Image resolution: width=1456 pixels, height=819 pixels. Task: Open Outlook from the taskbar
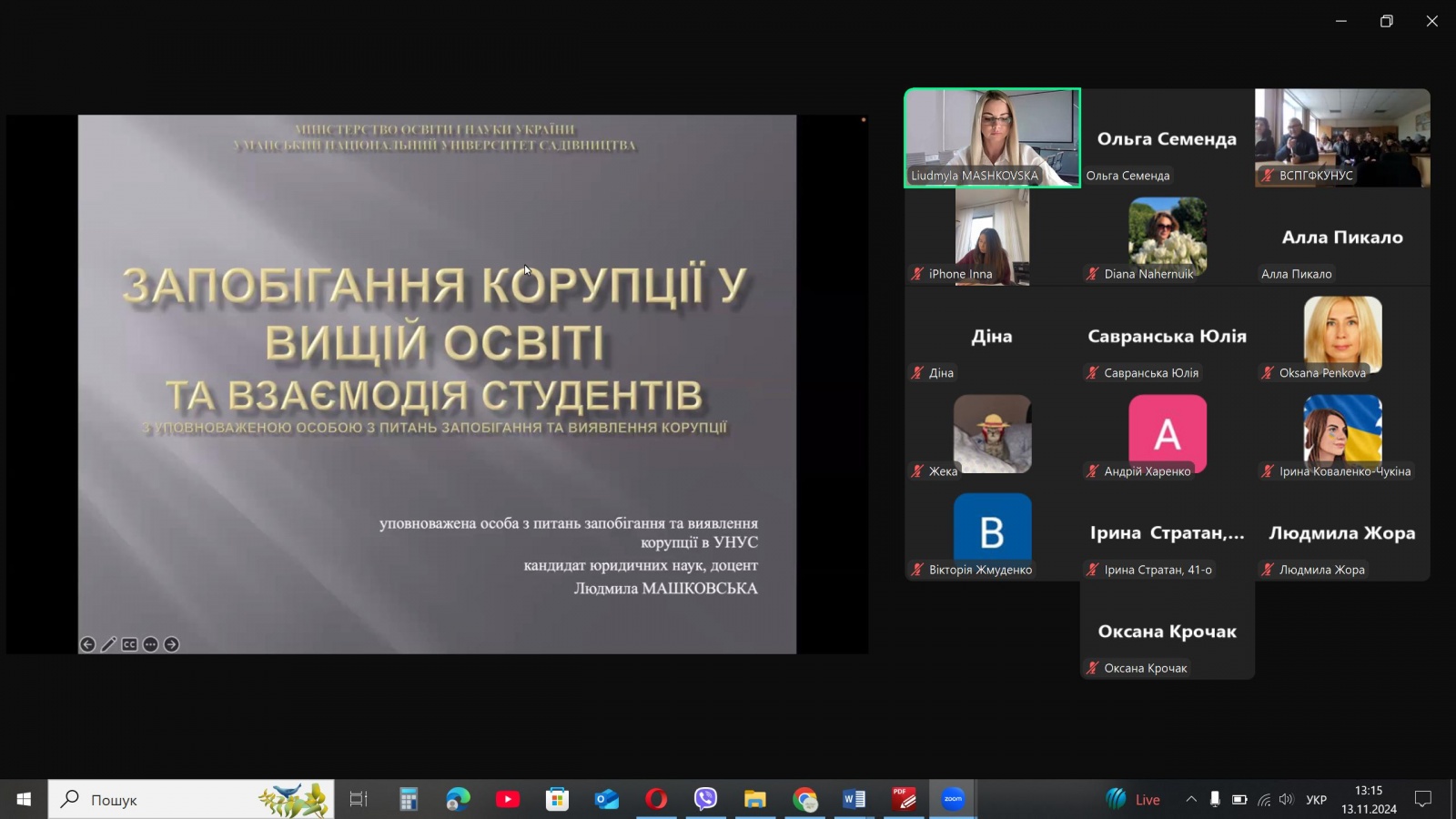(x=607, y=799)
